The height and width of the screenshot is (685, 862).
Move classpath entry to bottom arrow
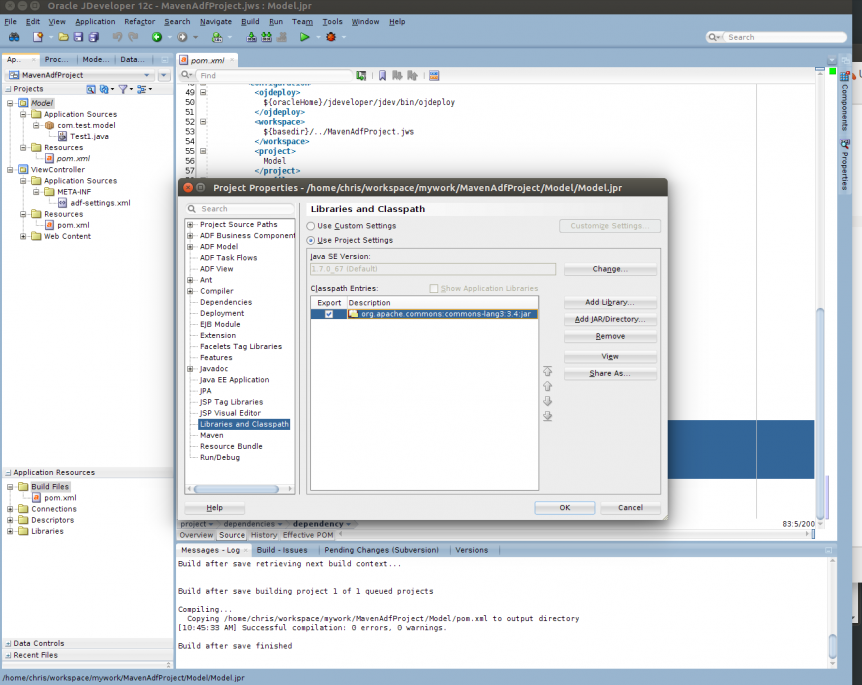[547, 416]
